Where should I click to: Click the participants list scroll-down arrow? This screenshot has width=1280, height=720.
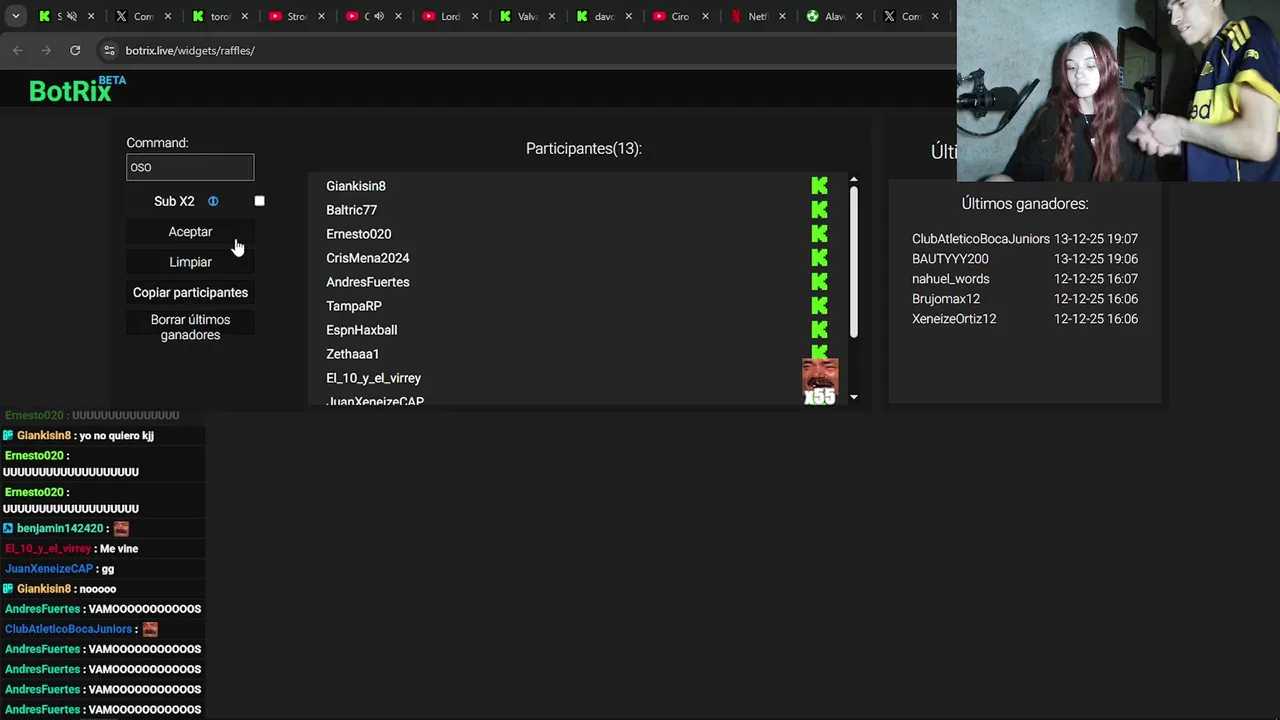(854, 397)
